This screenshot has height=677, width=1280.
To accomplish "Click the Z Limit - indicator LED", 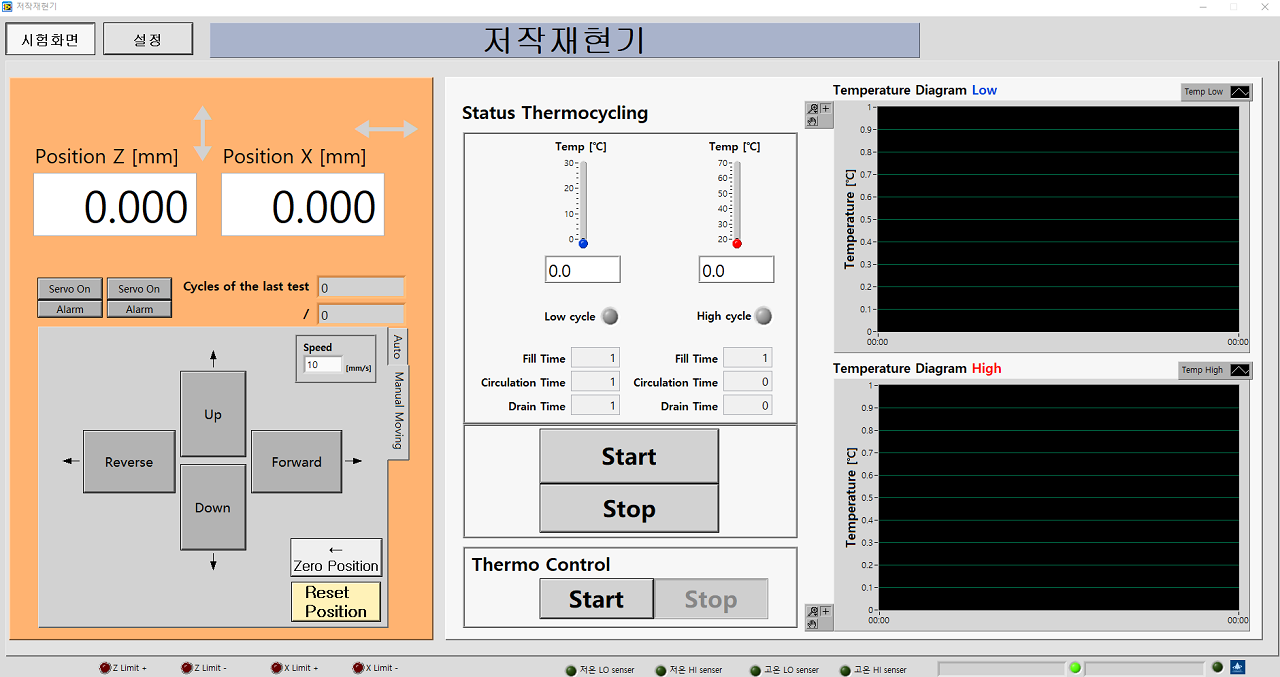I will pos(187,668).
